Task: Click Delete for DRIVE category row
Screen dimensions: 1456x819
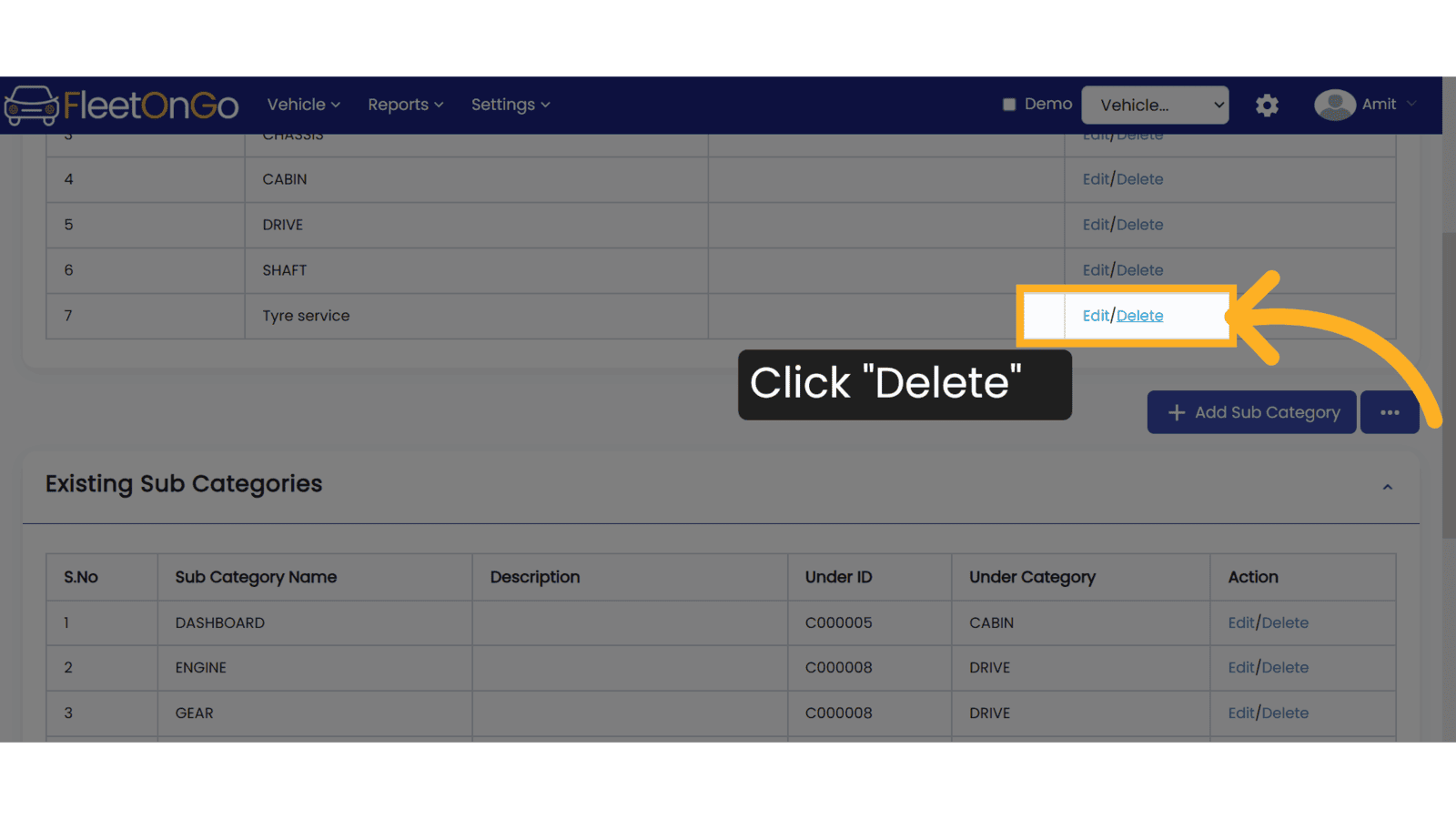Action: (x=1139, y=225)
